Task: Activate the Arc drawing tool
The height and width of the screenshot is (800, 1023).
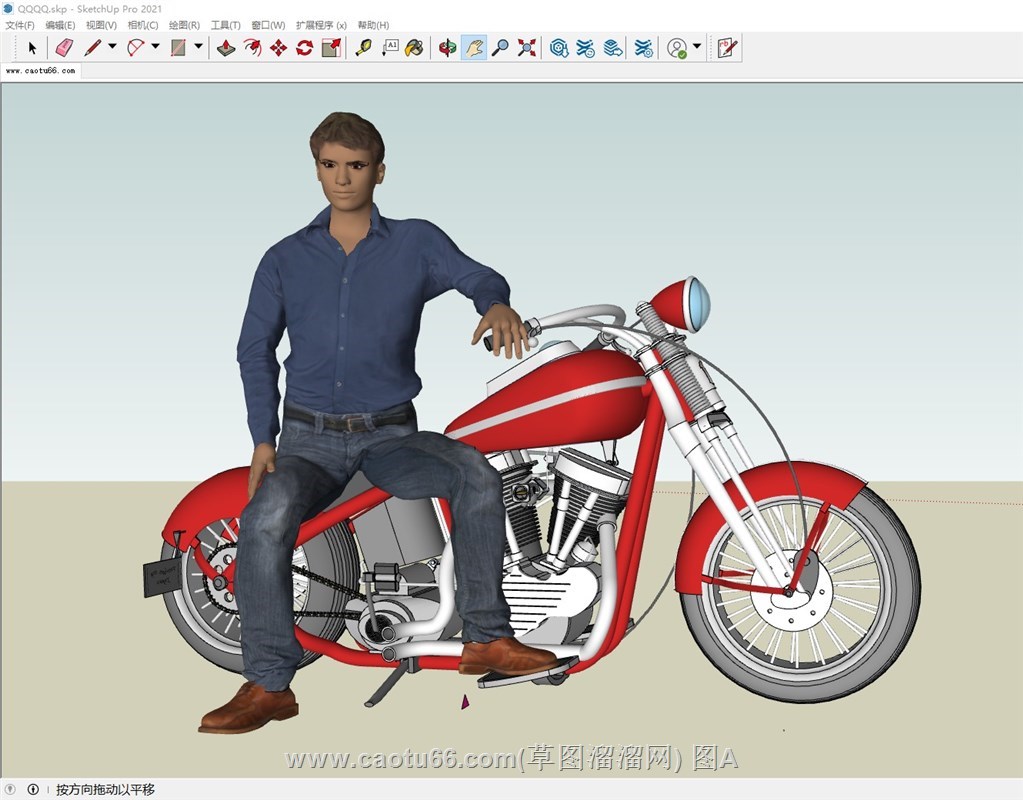Action: [136, 48]
